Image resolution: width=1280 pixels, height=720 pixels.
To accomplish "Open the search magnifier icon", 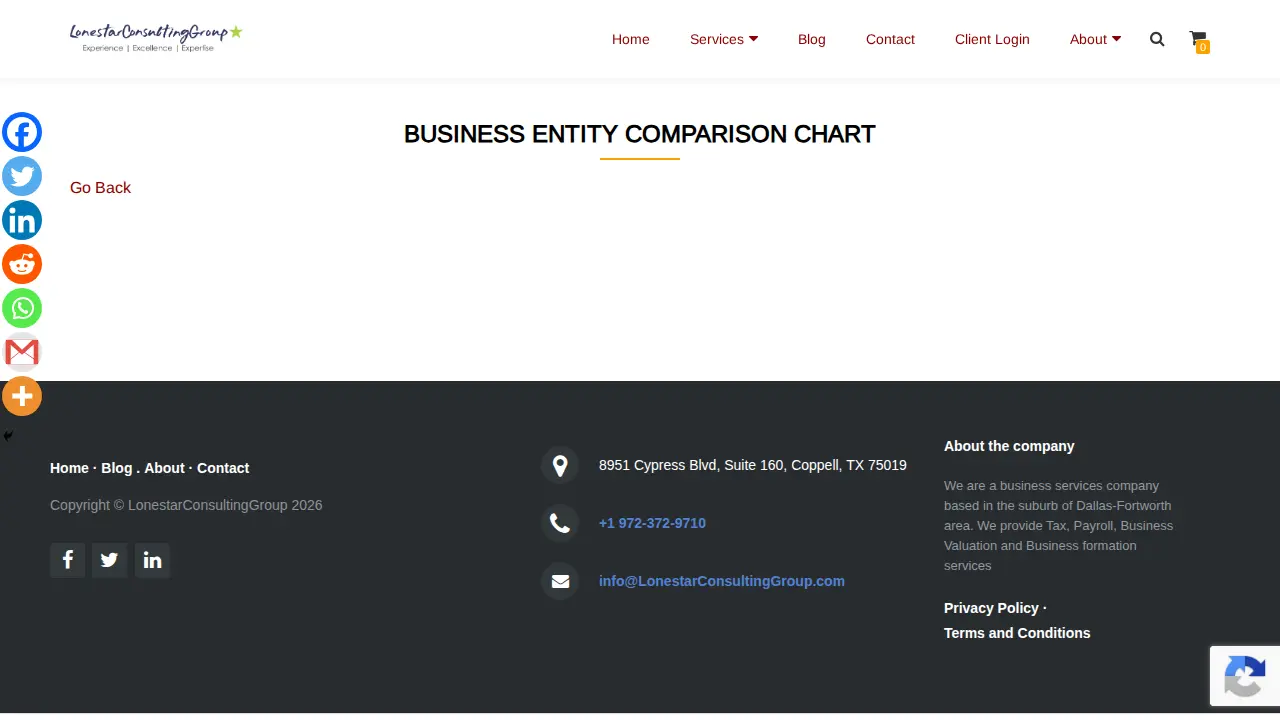I will (1157, 39).
